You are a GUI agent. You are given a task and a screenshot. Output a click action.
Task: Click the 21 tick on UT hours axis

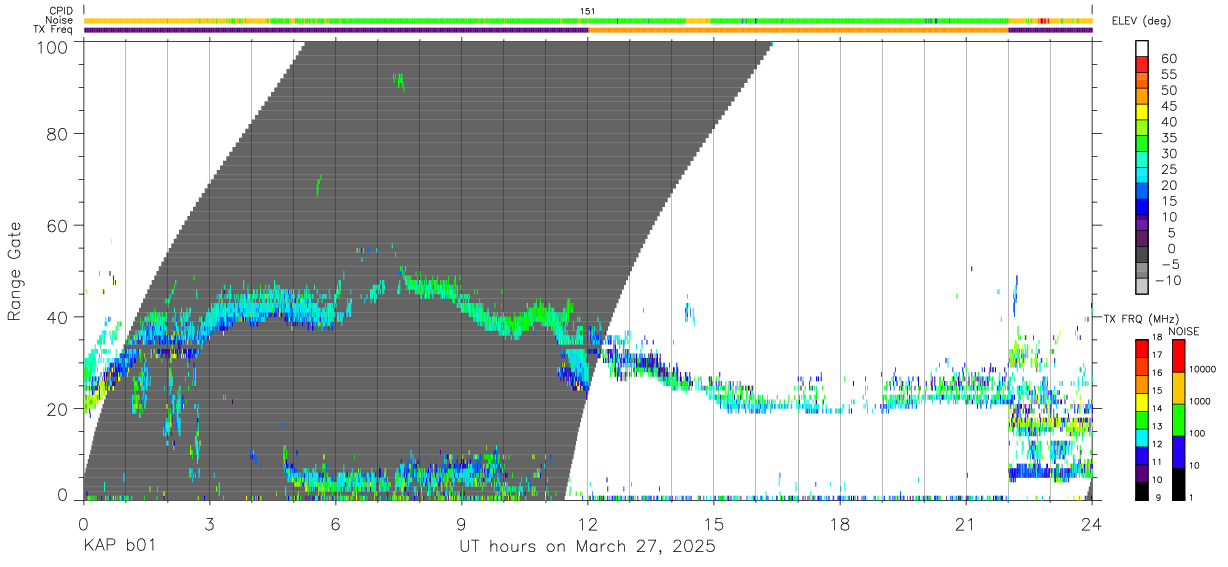966,523
